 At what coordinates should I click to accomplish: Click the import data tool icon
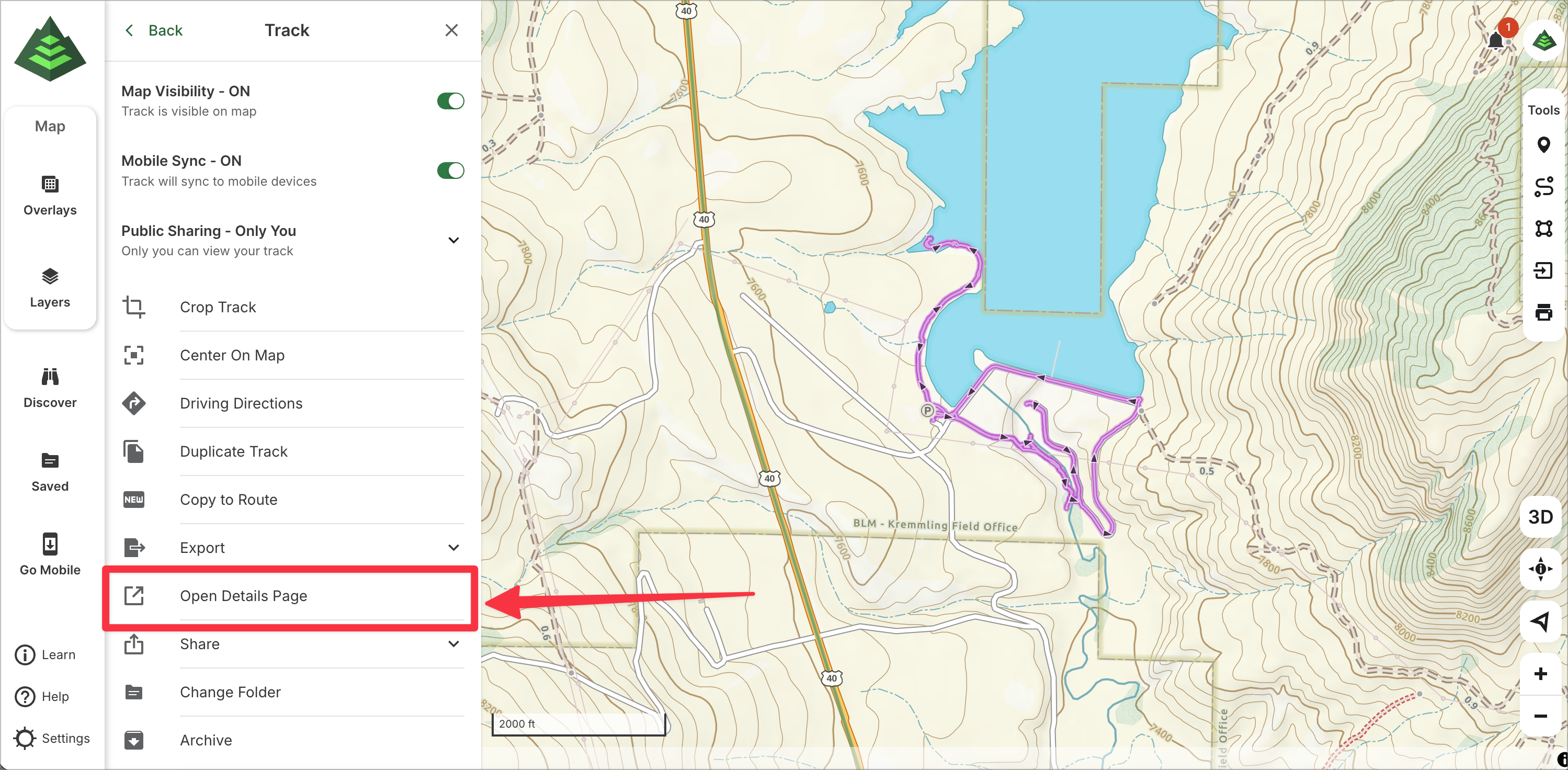1543,270
